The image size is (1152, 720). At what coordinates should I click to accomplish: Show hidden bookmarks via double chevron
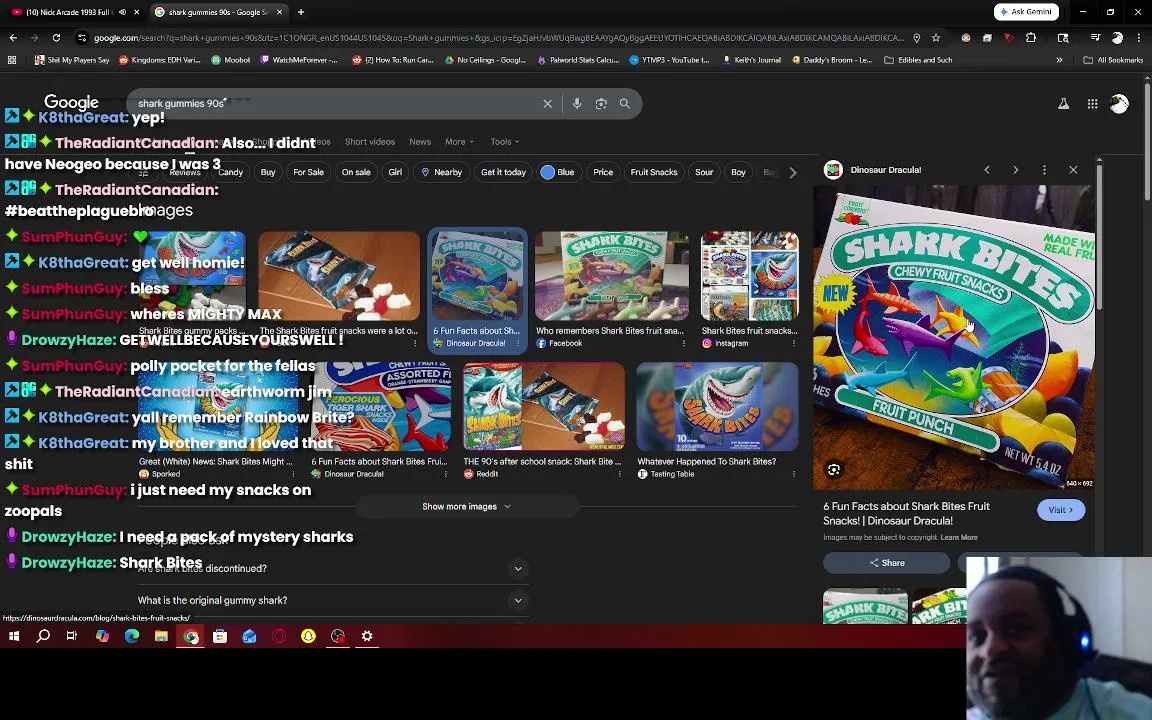pos(1059,60)
